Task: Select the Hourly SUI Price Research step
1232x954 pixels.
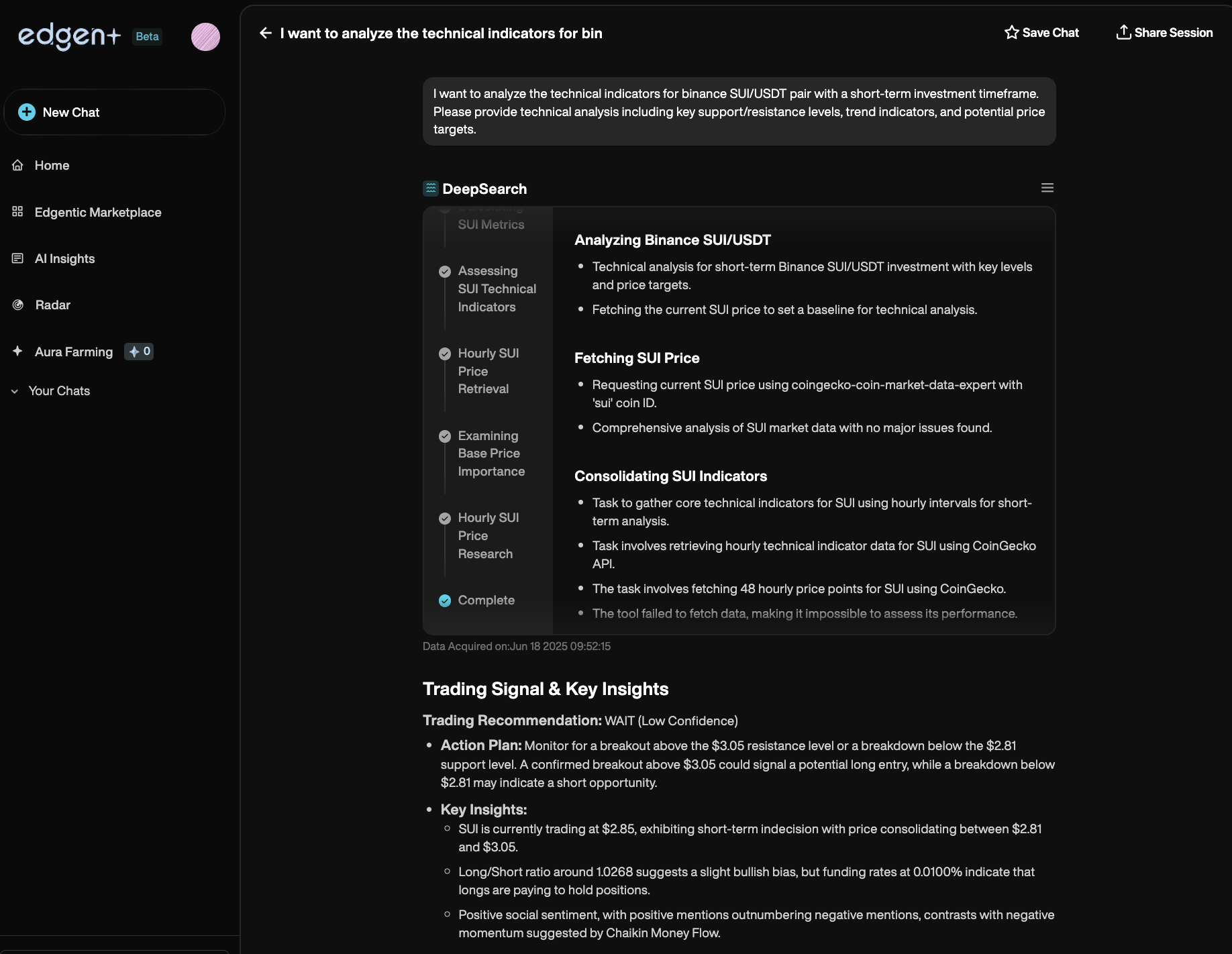Action: coord(488,535)
